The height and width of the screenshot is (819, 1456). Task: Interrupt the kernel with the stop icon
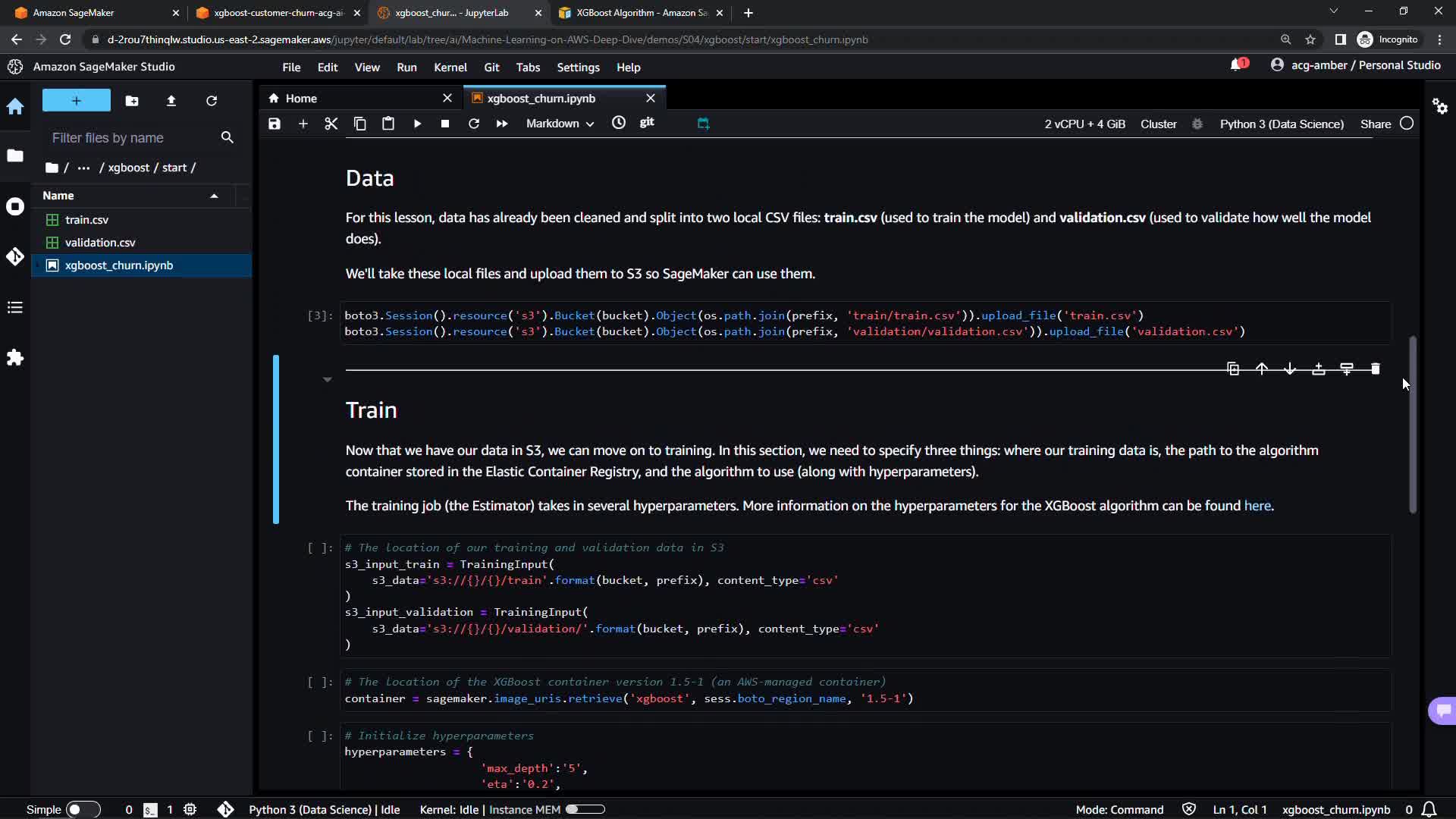pos(445,124)
